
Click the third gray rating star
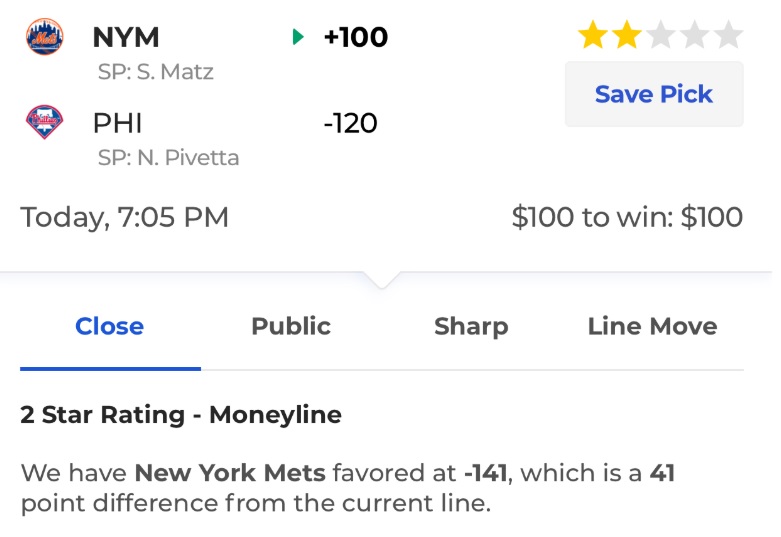[x=660, y=34]
